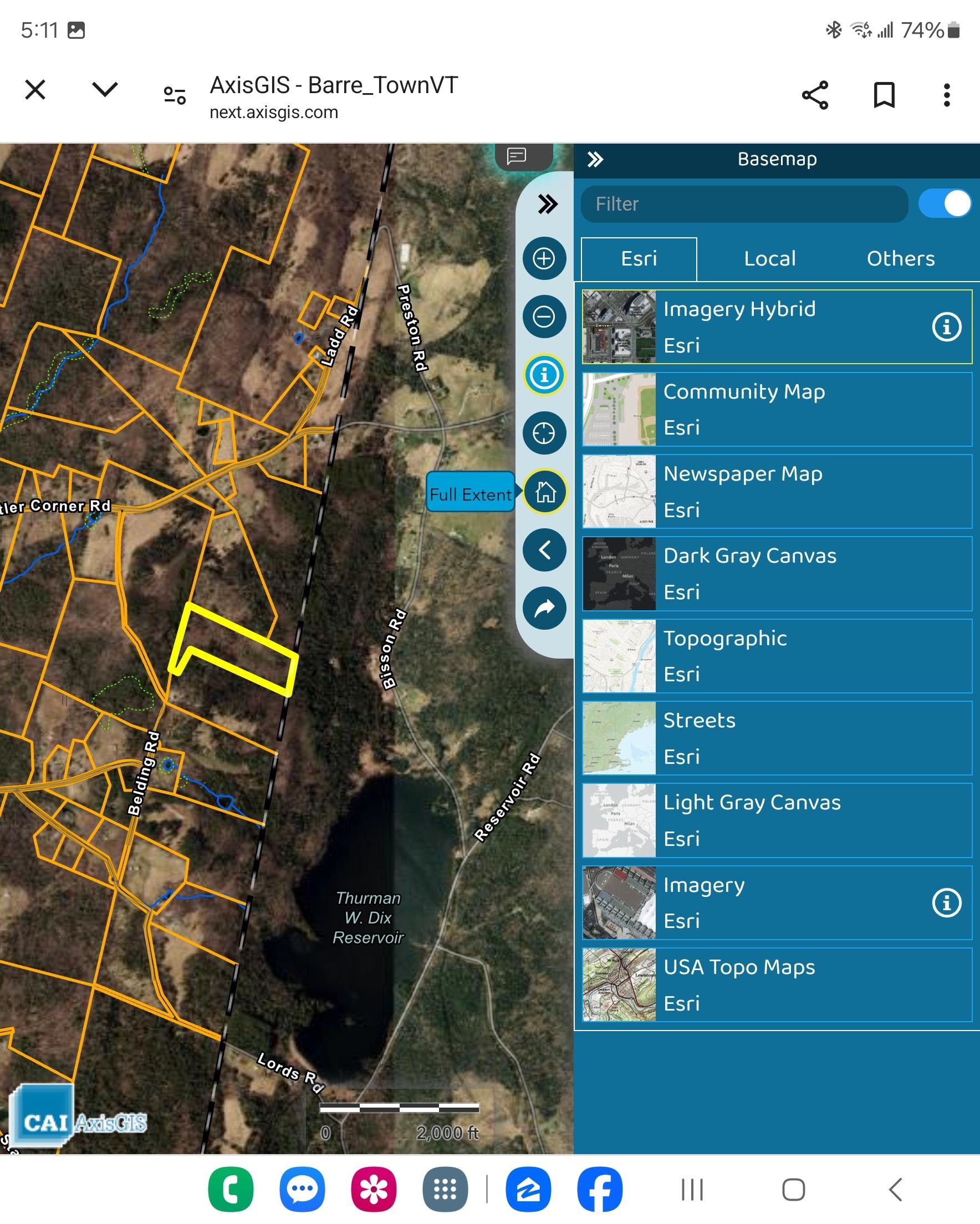Zoom in with the plus map button

[x=544, y=258]
